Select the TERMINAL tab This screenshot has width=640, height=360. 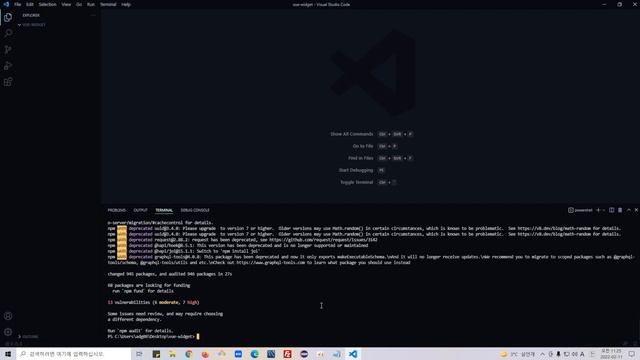(x=164, y=210)
